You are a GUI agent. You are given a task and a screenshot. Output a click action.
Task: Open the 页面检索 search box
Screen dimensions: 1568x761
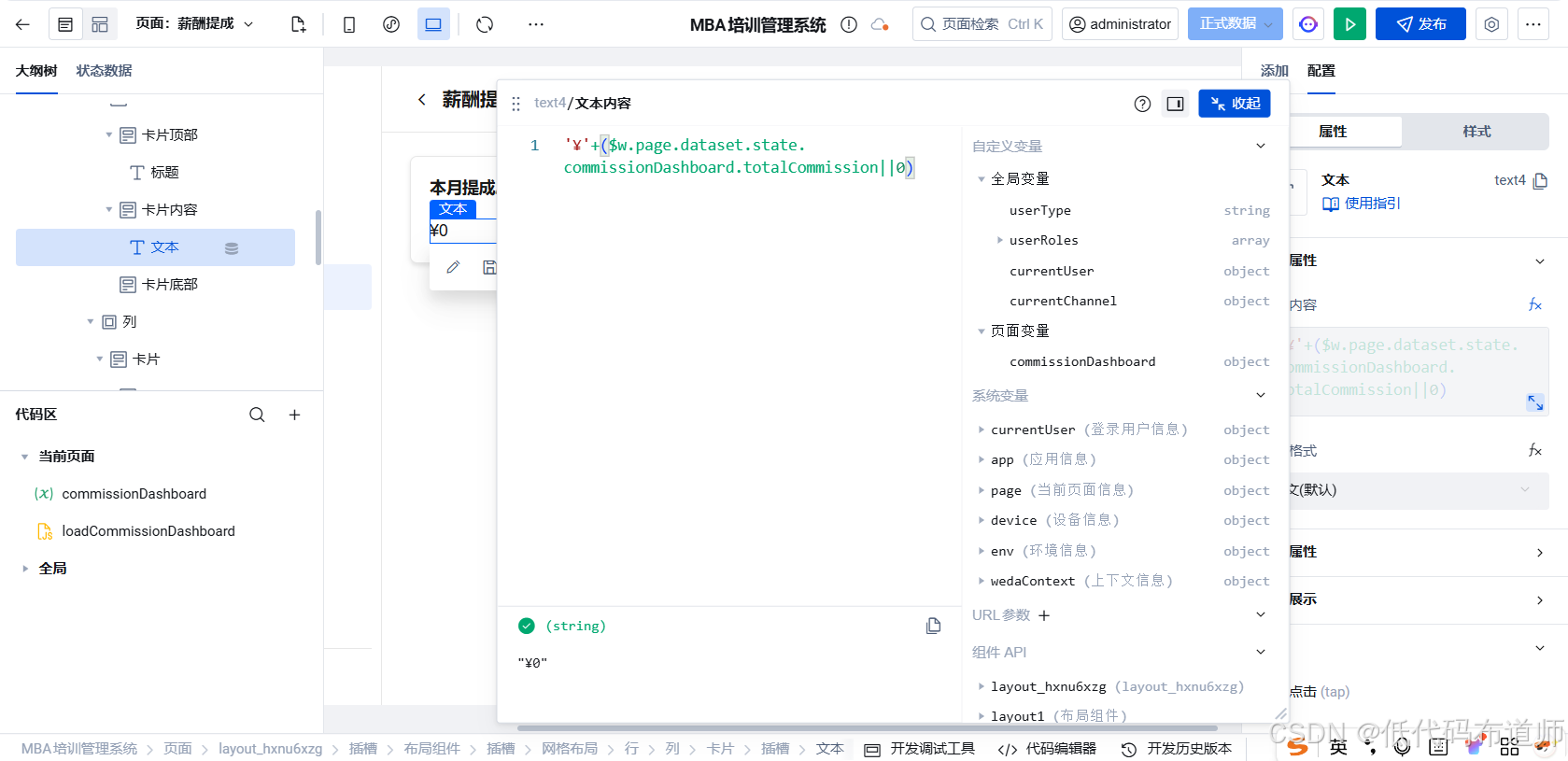click(x=982, y=24)
